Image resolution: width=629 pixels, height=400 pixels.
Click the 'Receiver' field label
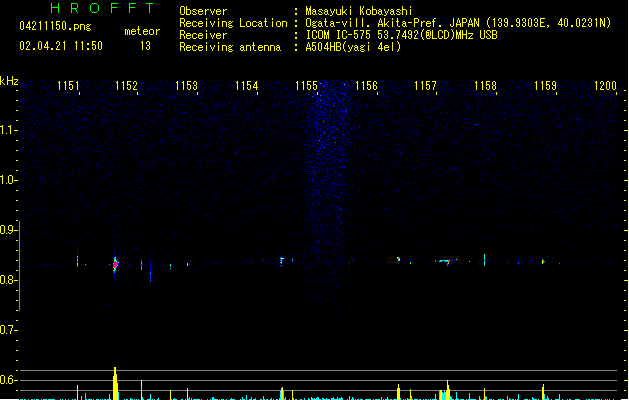click(203, 35)
